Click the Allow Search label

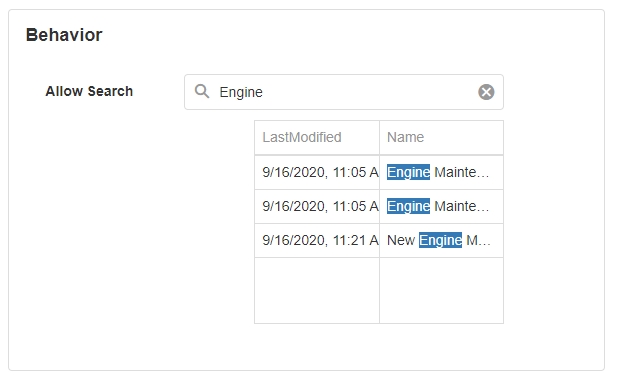click(89, 91)
